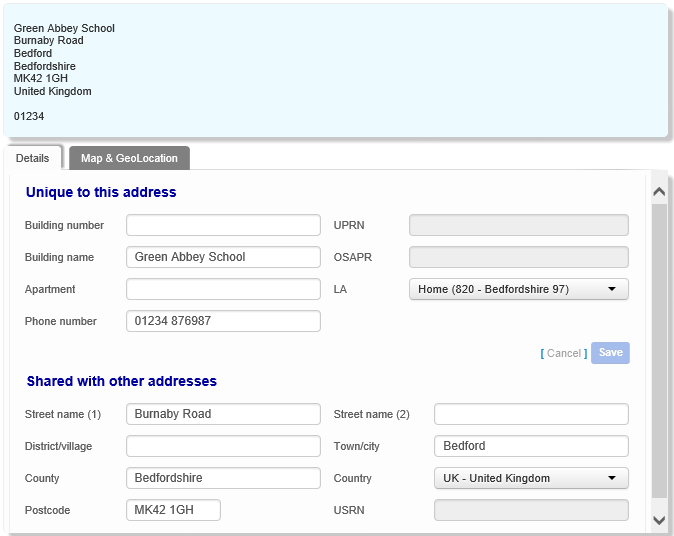Click the Building number input field

[223, 225]
